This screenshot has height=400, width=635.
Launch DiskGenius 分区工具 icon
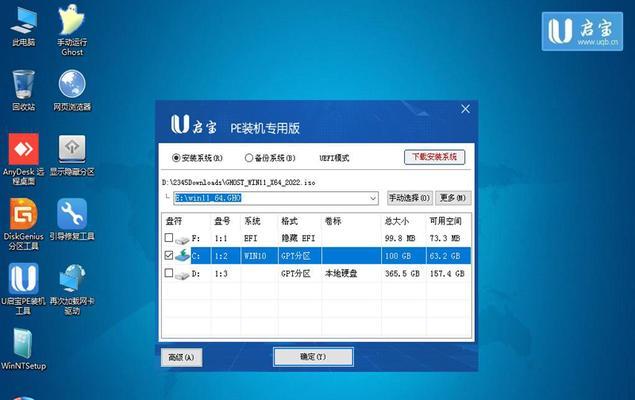(x=23, y=224)
